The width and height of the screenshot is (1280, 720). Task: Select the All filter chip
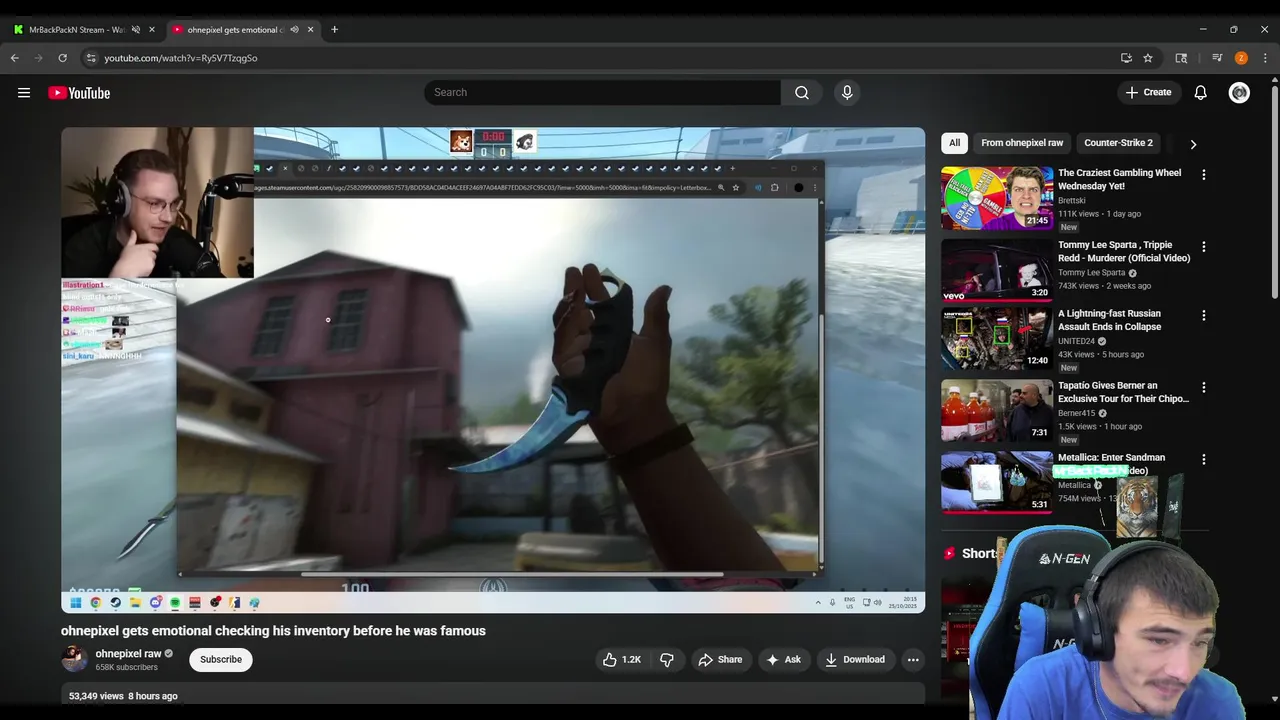click(x=954, y=143)
